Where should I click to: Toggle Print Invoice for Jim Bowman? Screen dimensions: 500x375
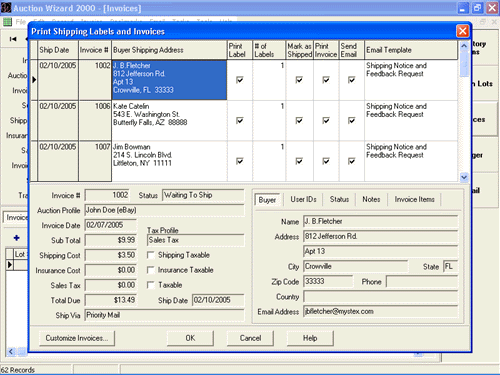click(326, 161)
